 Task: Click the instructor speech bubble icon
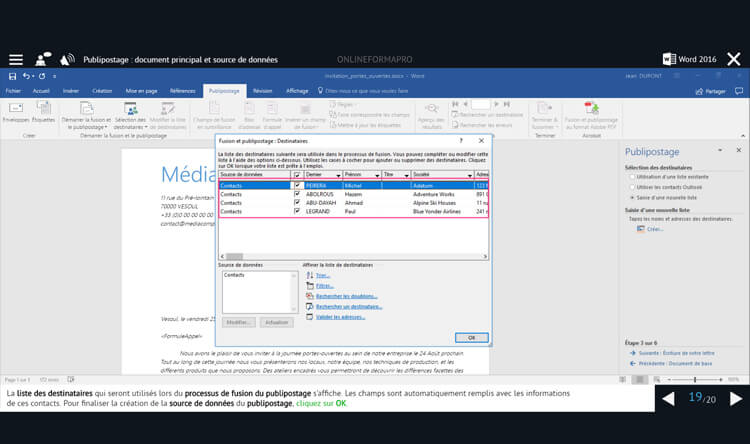(x=44, y=59)
